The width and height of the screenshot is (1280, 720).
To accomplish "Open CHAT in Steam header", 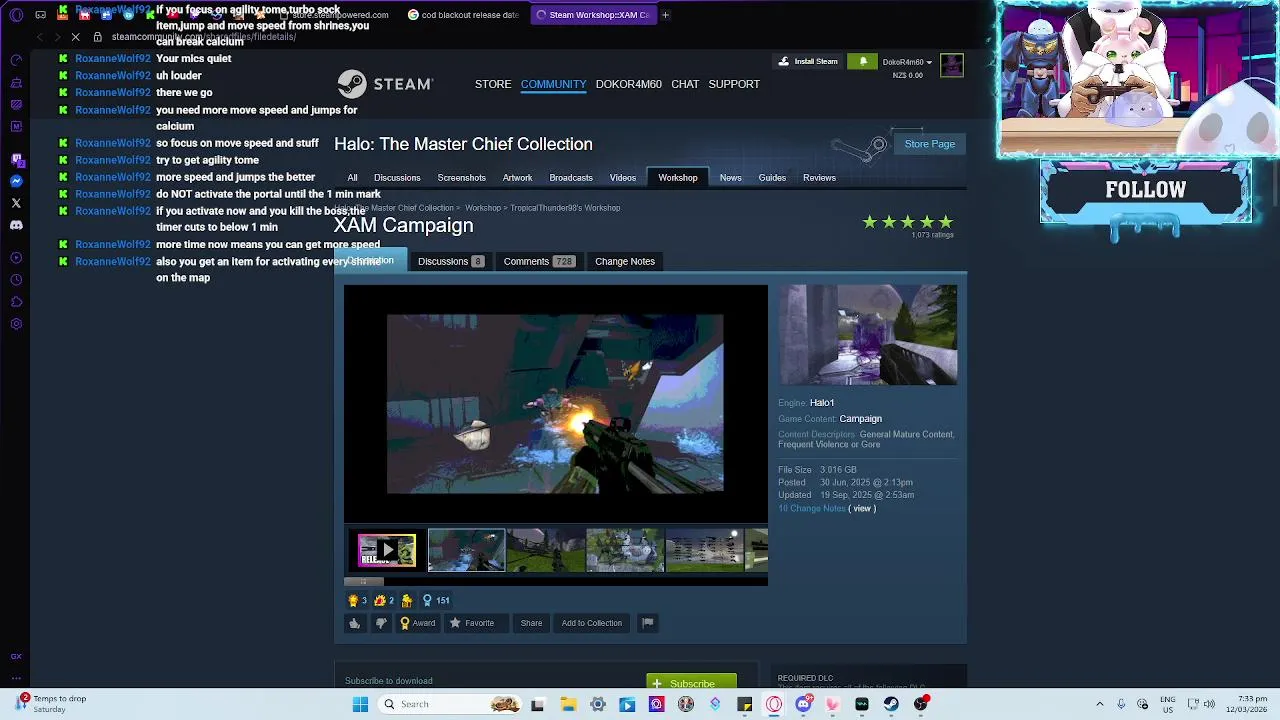I will pos(685,84).
